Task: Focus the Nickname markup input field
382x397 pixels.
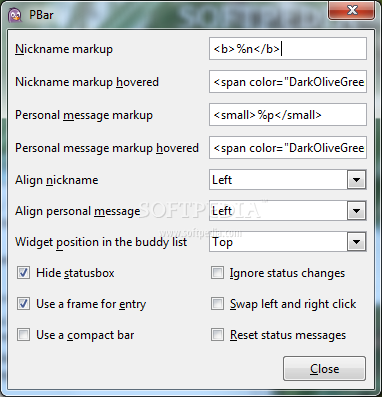Action: pos(288,49)
